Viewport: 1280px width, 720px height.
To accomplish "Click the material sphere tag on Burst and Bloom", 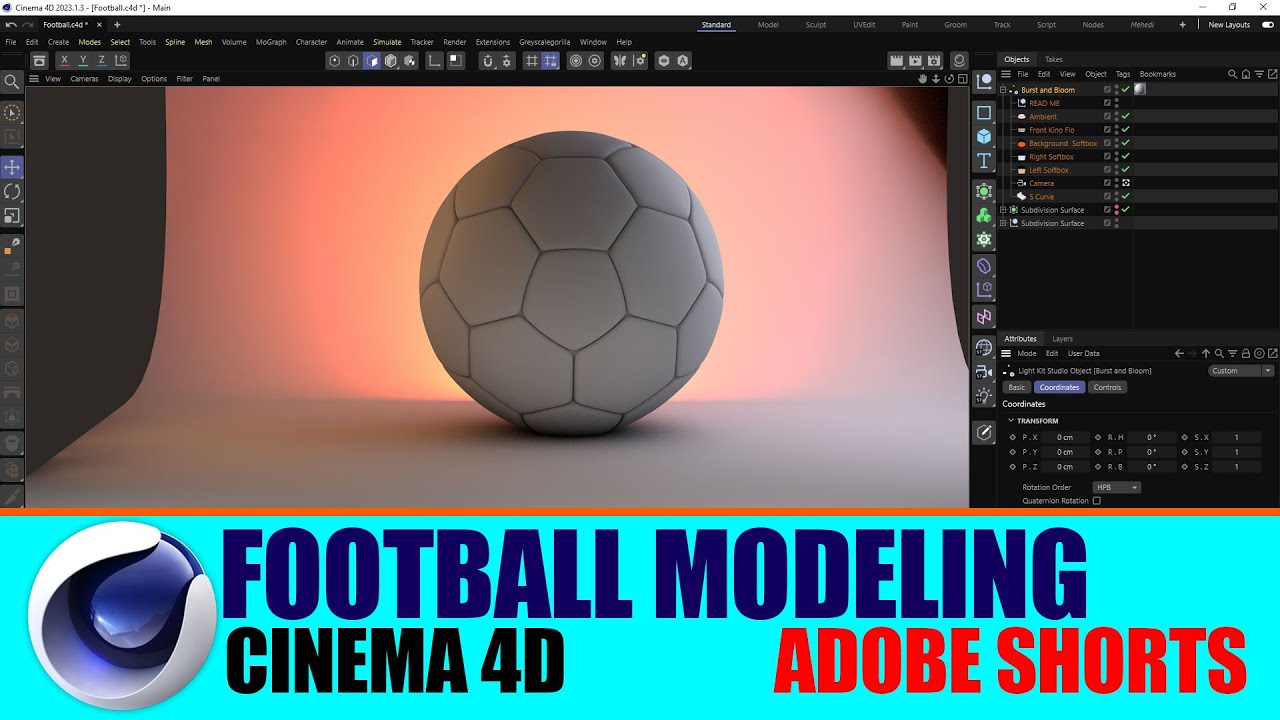I will [x=1140, y=89].
